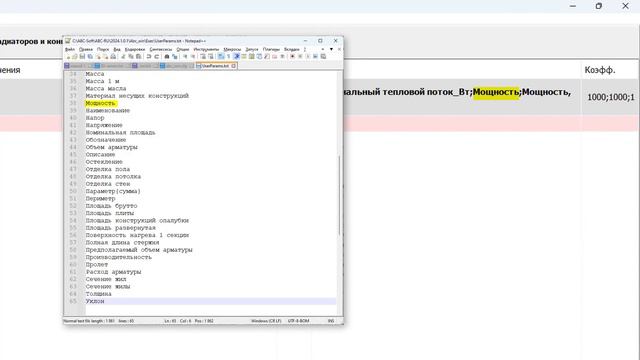Click the line Номинальная площадь
Image resolution: width=640 pixels, height=360 pixels.
120,133
